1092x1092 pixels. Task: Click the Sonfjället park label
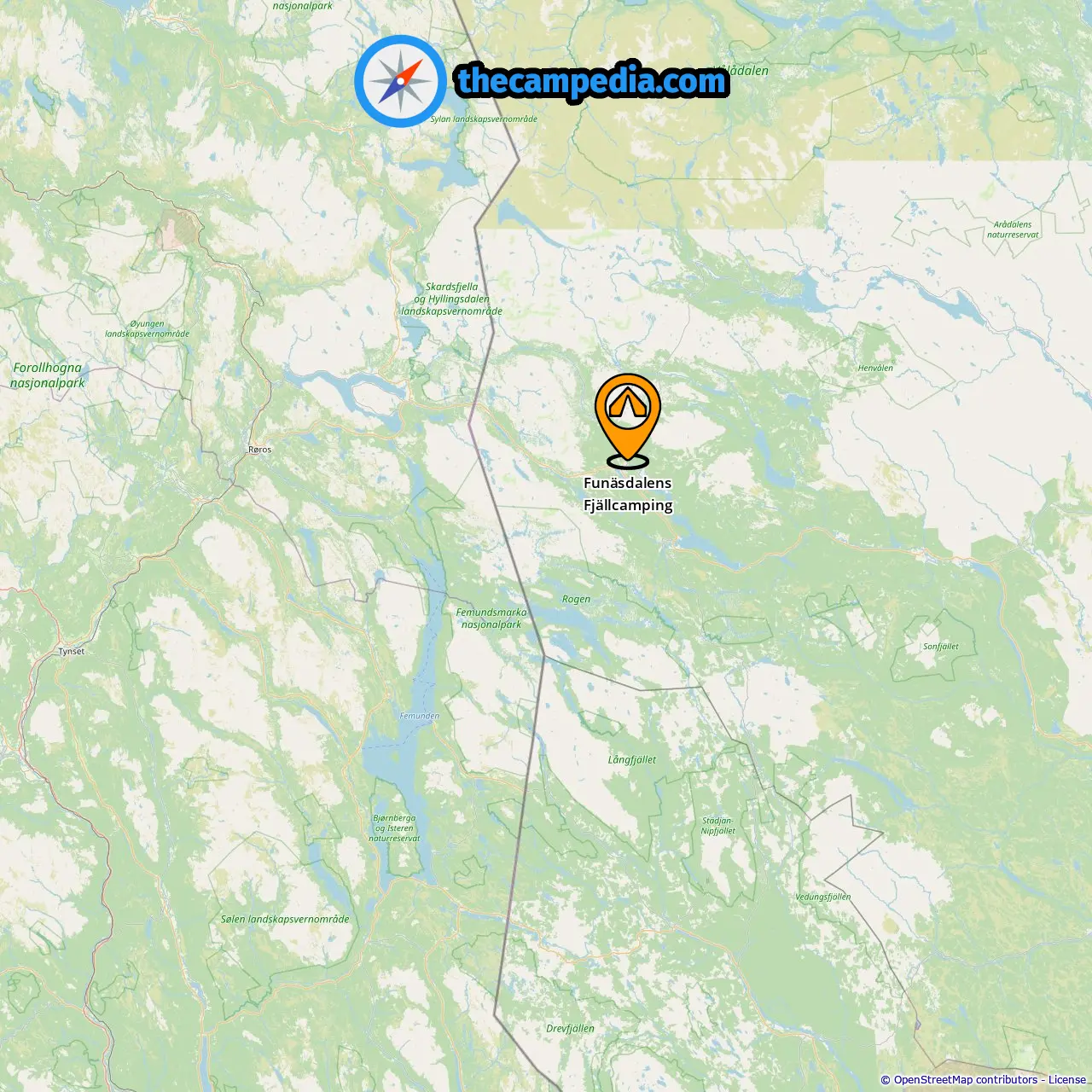click(x=941, y=647)
